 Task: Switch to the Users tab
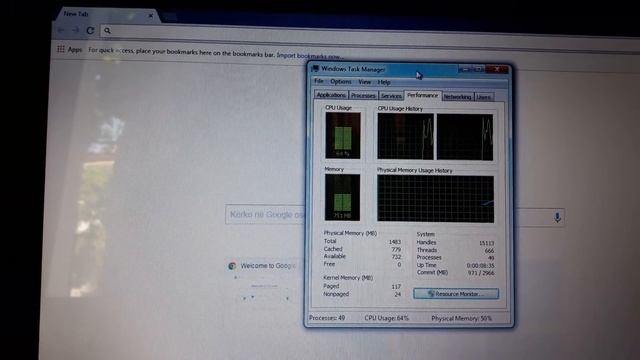pos(484,97)
